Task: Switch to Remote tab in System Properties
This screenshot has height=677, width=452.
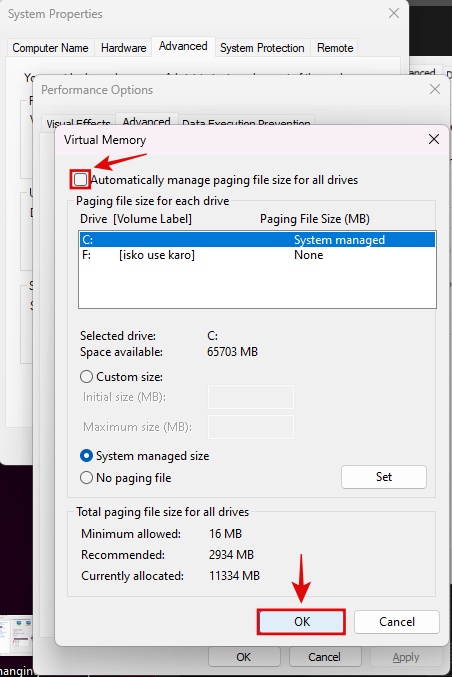Action: point(335,48)
